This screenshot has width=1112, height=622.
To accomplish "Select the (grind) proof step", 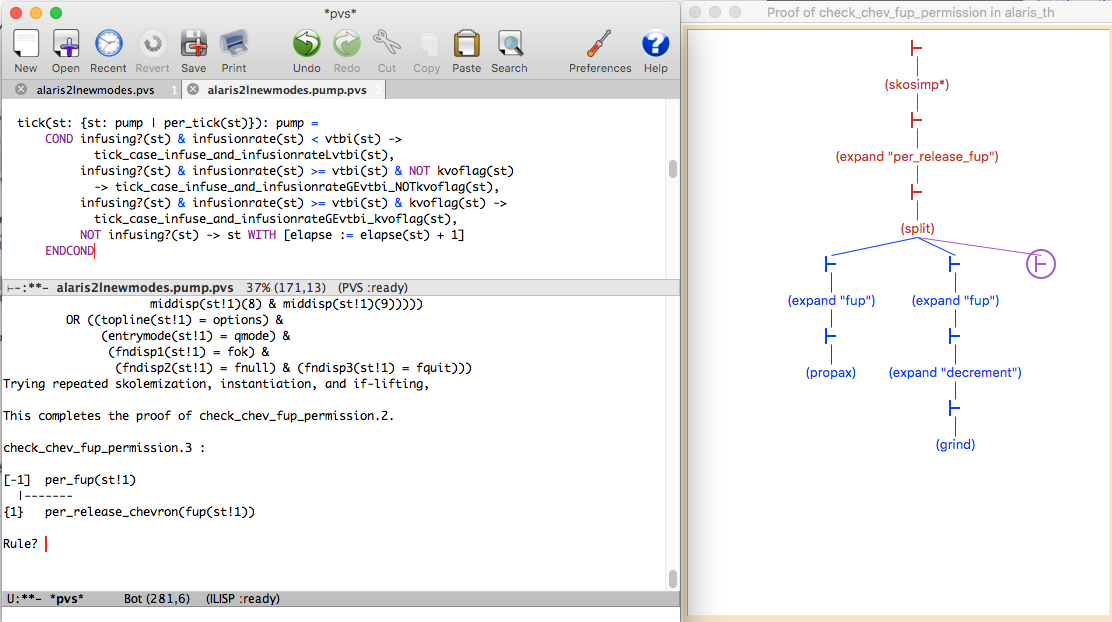I will (955, 444).
